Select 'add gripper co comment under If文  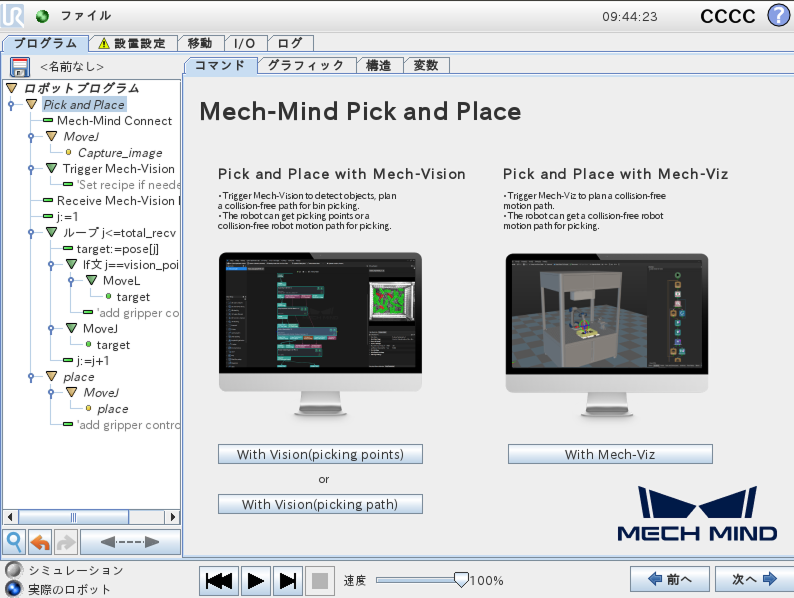pyautogui.click(x=132, y=312)
